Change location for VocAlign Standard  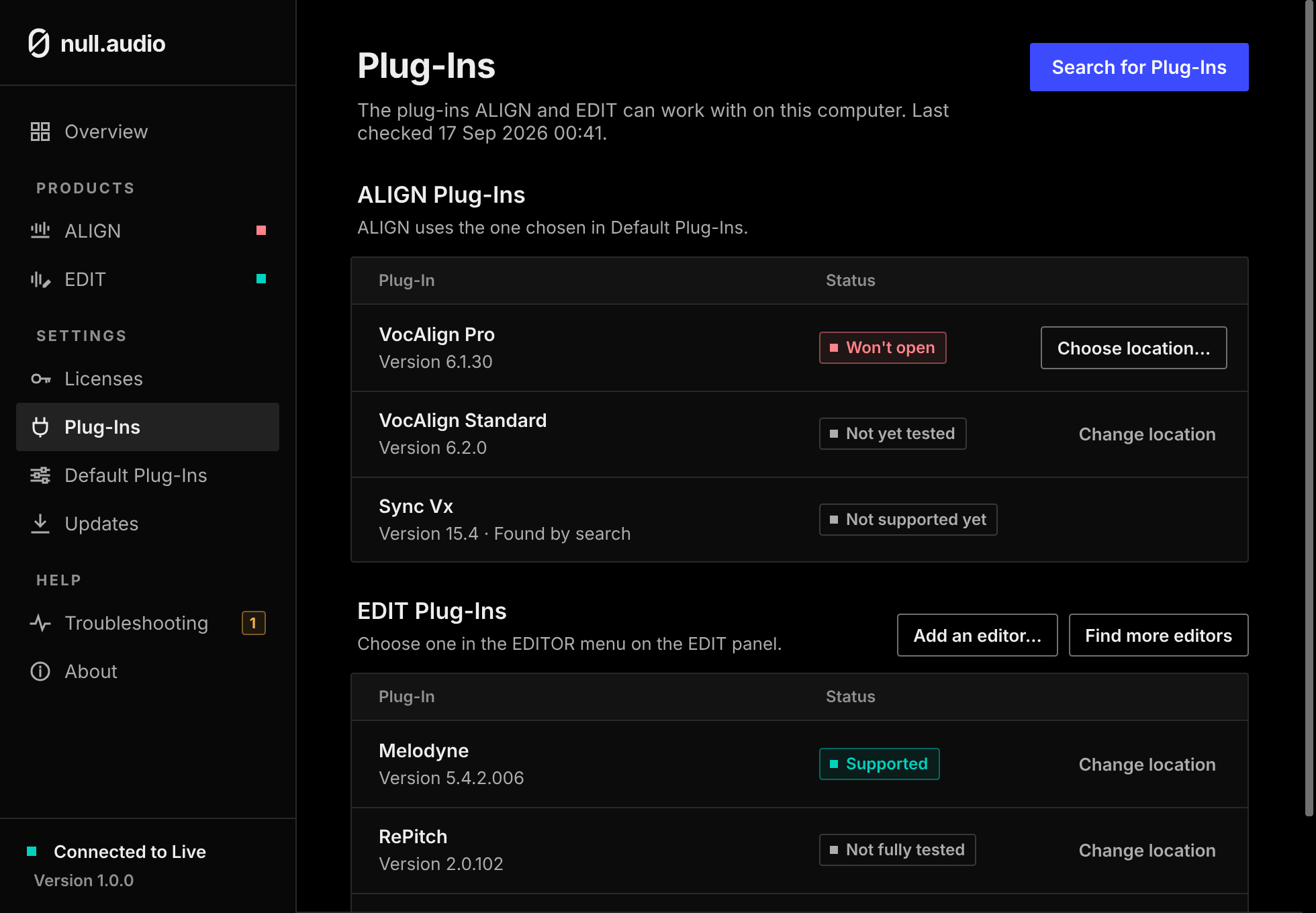1147,434
